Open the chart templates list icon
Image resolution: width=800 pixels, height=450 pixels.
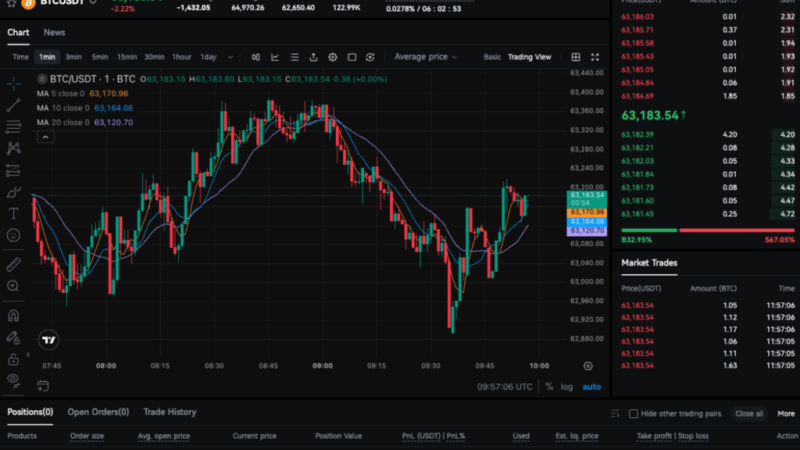click(x=294, y=57)
